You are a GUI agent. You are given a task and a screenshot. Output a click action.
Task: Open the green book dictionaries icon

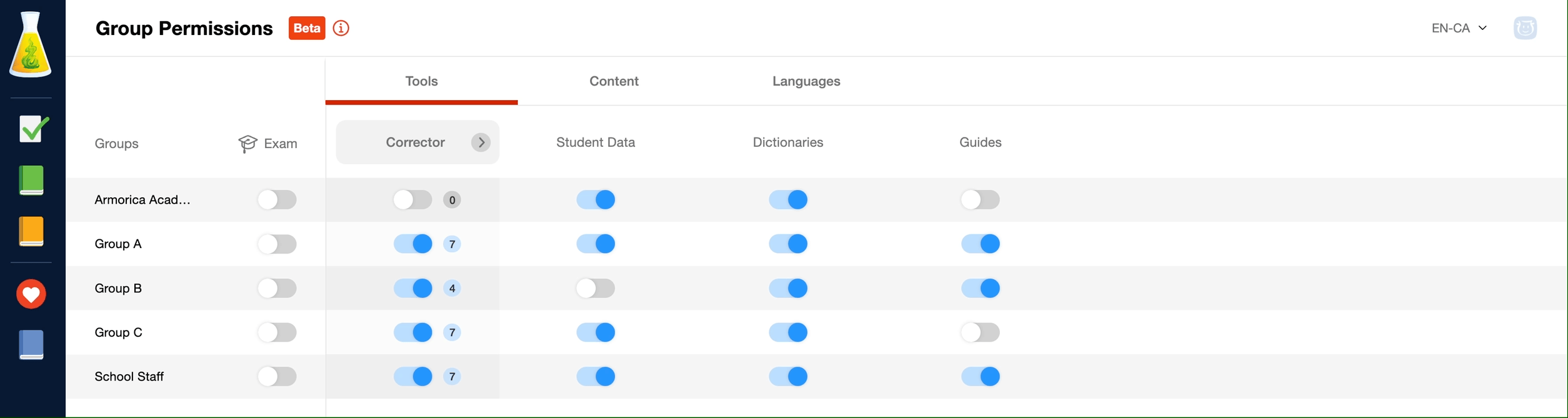click(x=31, y=181)
